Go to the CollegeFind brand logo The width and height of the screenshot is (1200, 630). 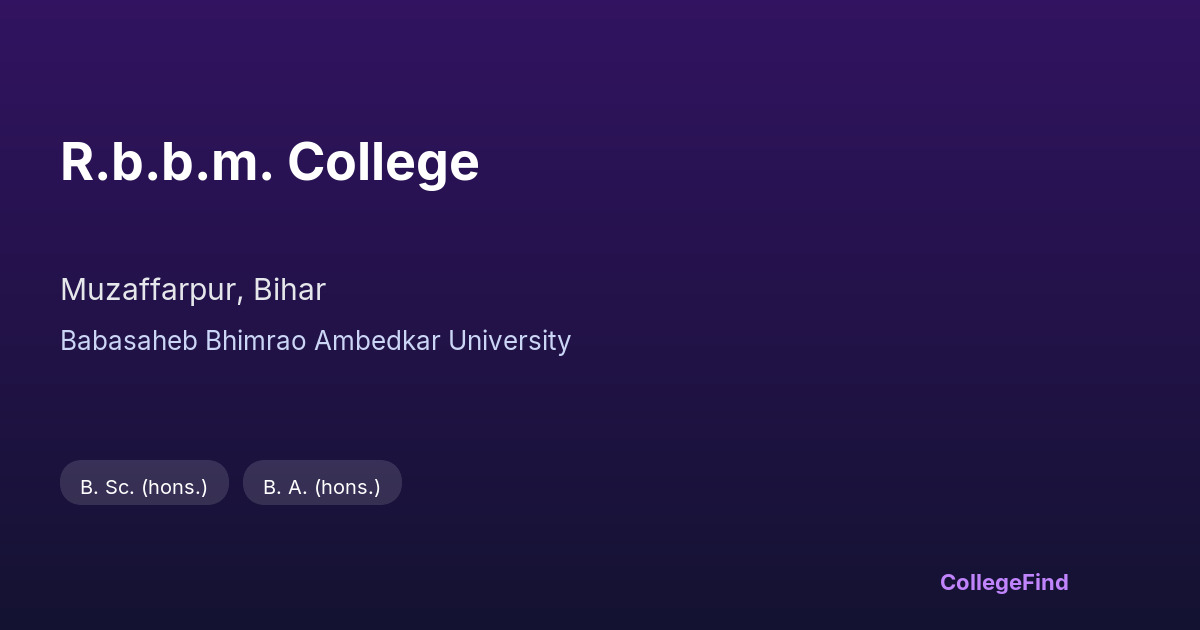click(x=1003, y=582)
